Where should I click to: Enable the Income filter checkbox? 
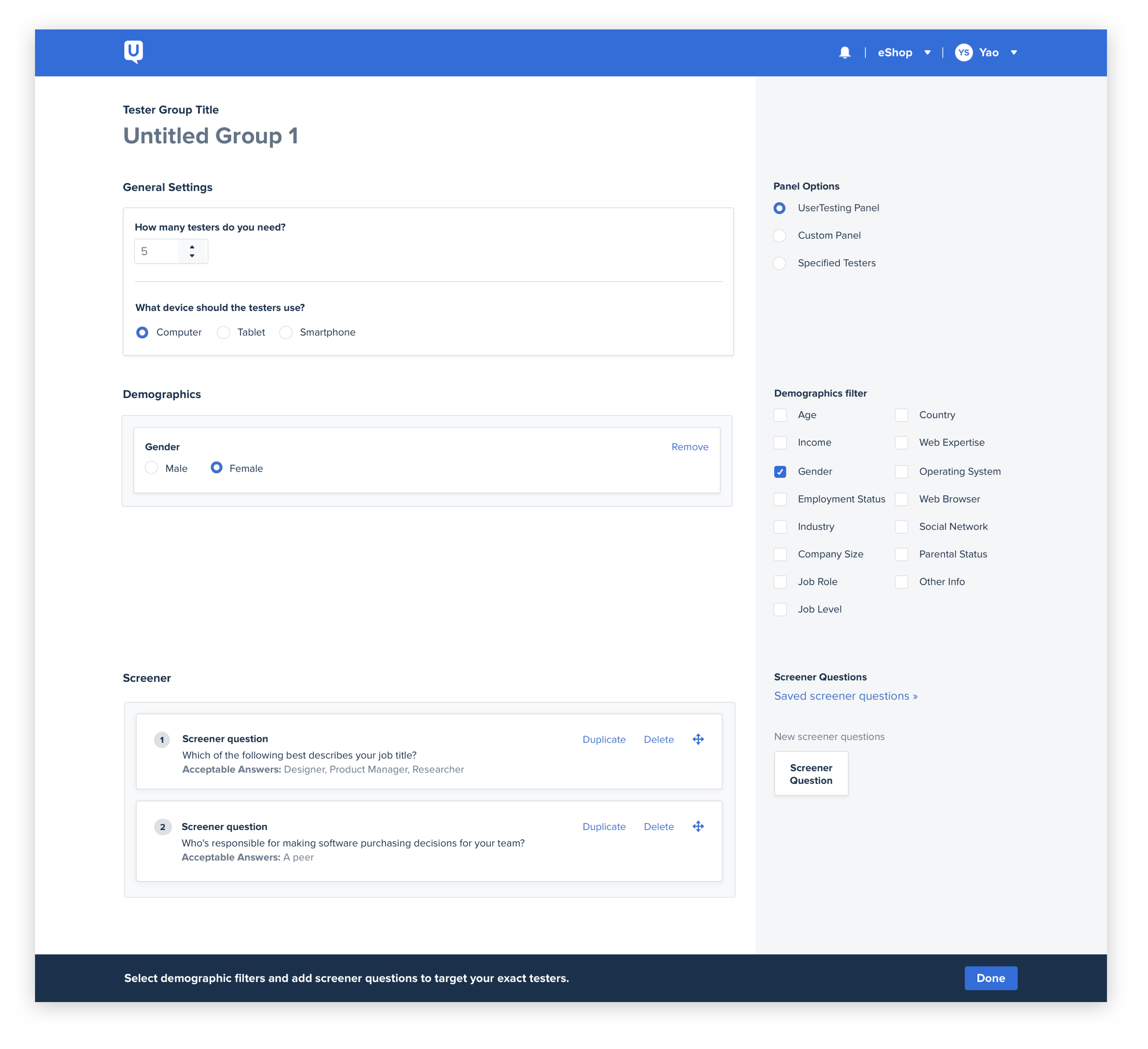click(x=780, y=442)
